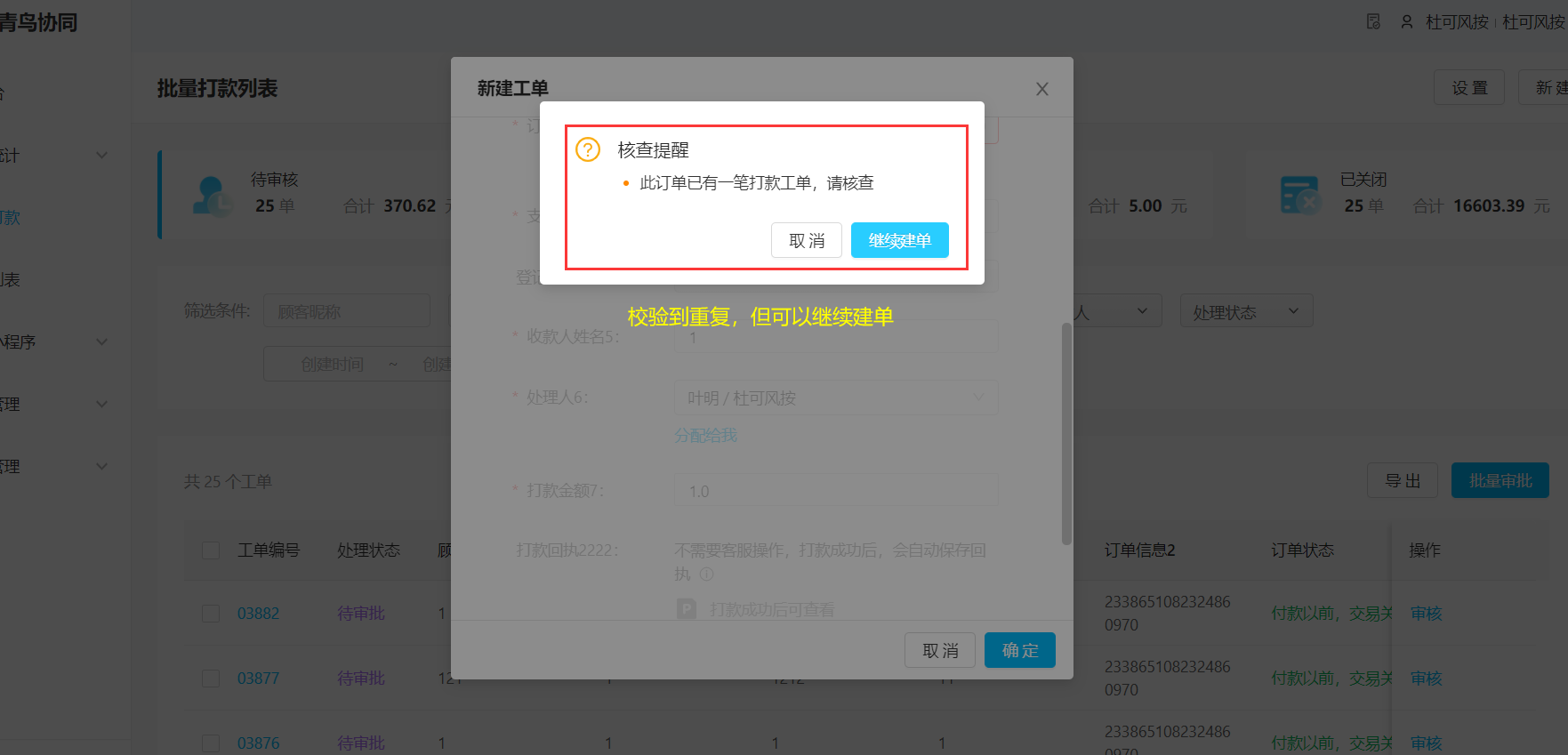Click the scrollbar in 新建工单 dialog
Screen dimensions: 1568x755
1066,433
